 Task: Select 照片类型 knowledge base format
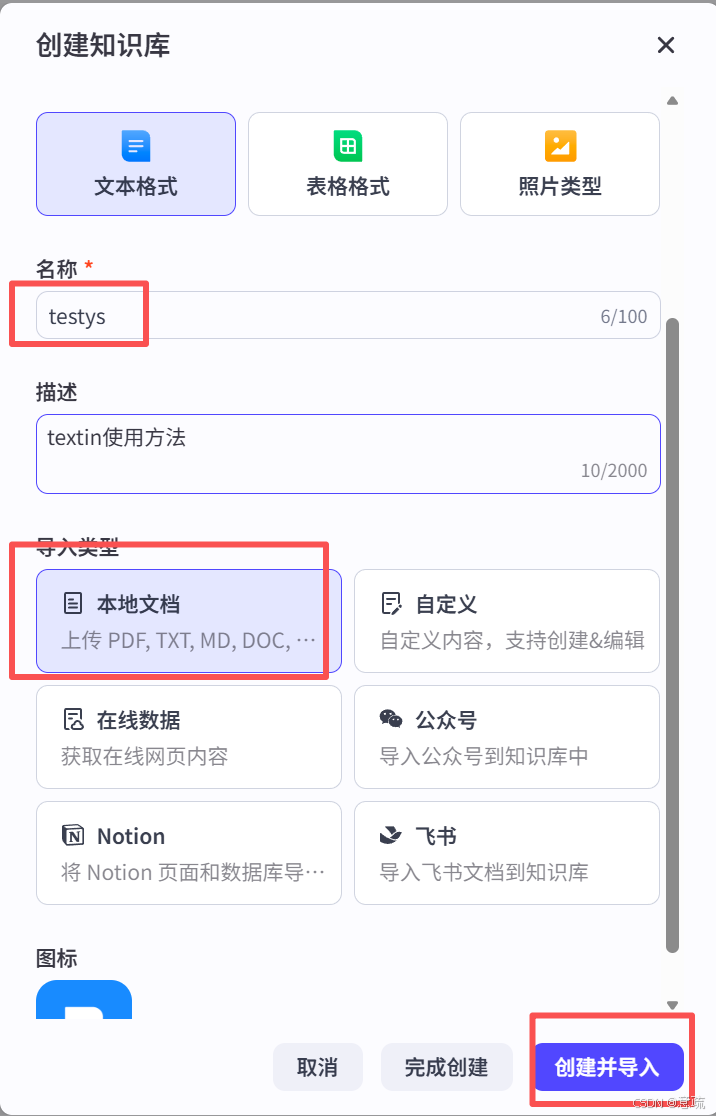coord(560,164)
